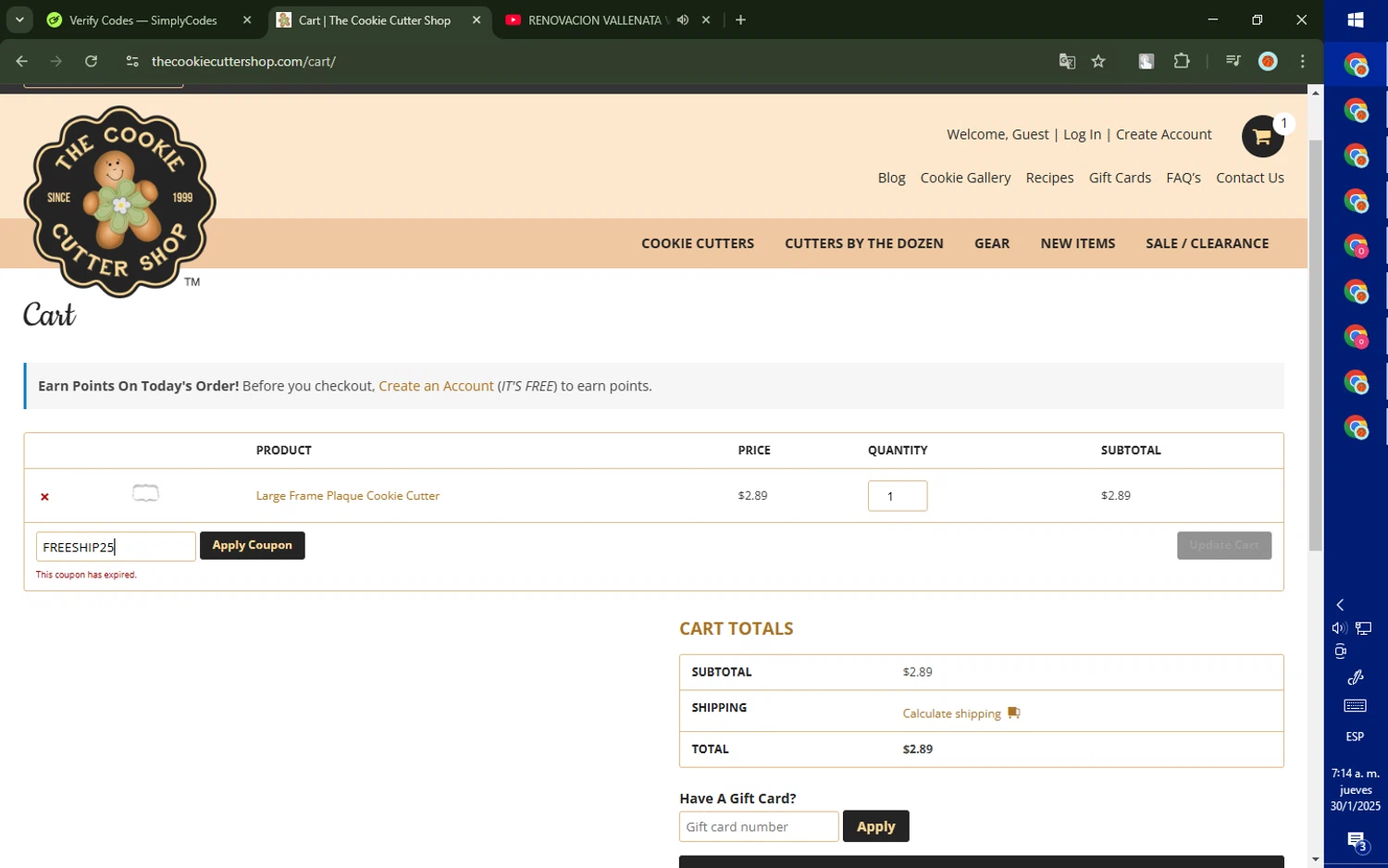Click Create Account header link
1388x868 pixels.
(x=1163, y=134)
